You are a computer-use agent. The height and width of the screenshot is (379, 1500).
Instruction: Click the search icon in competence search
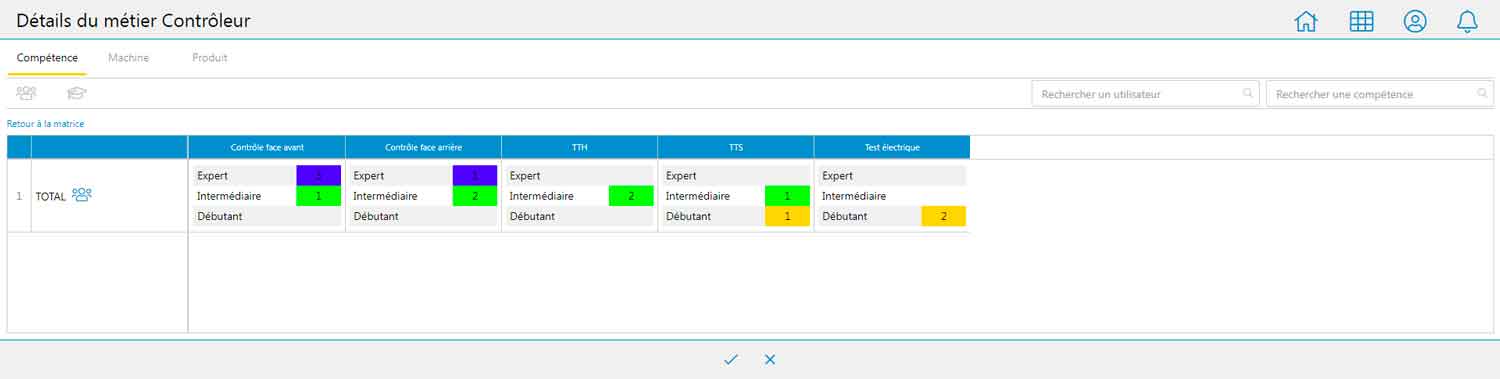tap(1483, 93)
